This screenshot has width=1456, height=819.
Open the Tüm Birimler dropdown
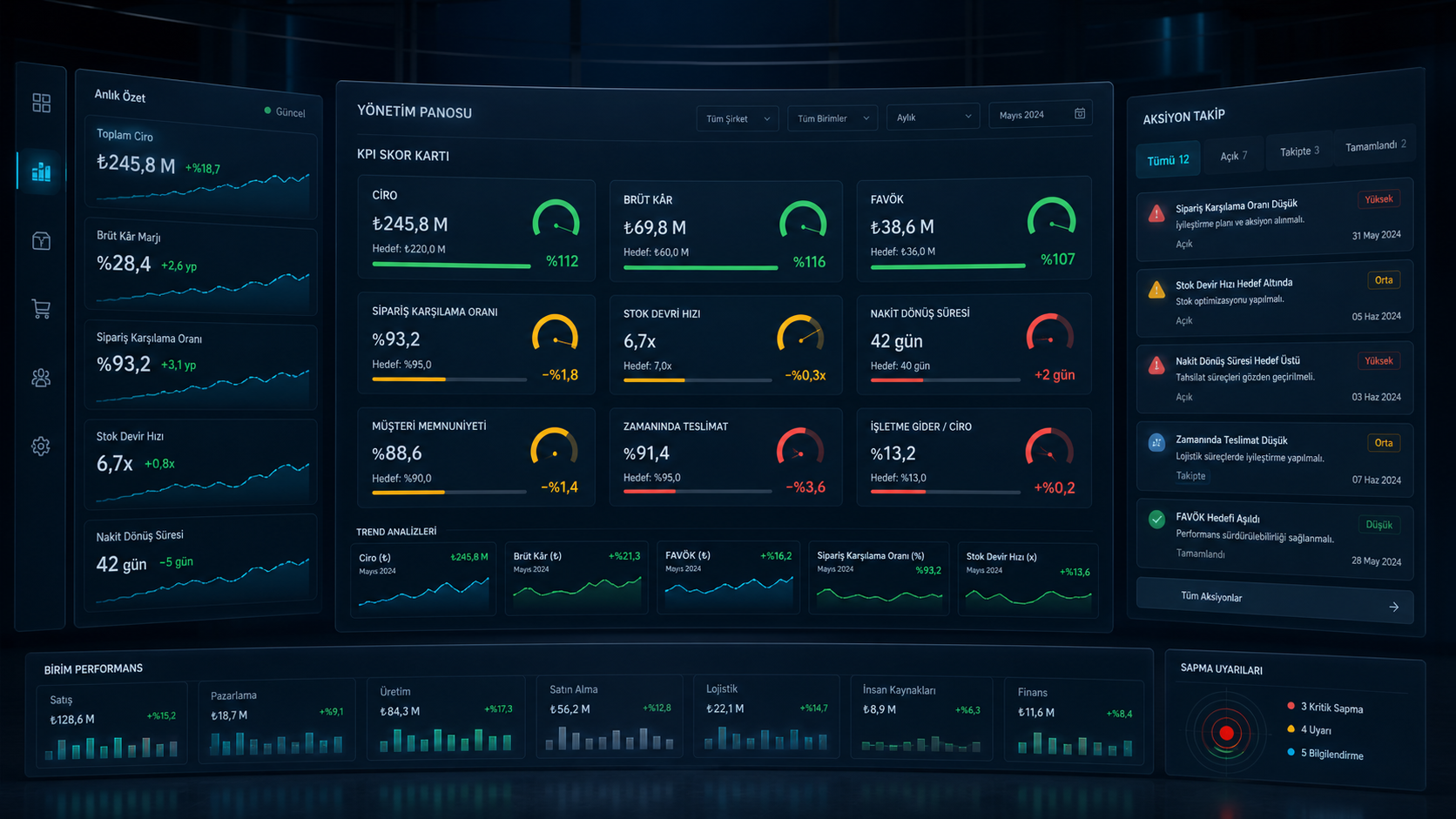click(x=832, y=118)
